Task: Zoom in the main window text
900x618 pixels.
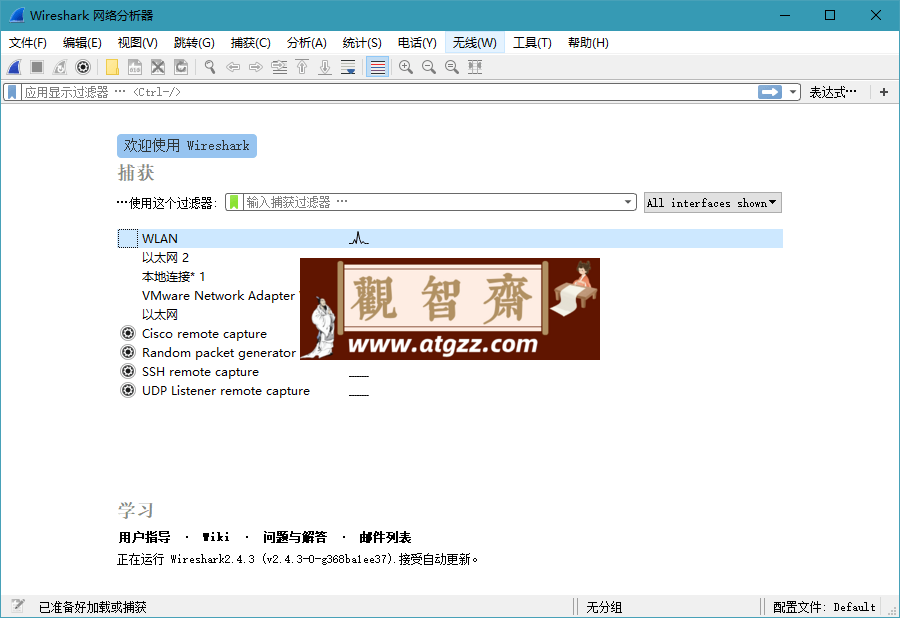Action: (406, 67)
